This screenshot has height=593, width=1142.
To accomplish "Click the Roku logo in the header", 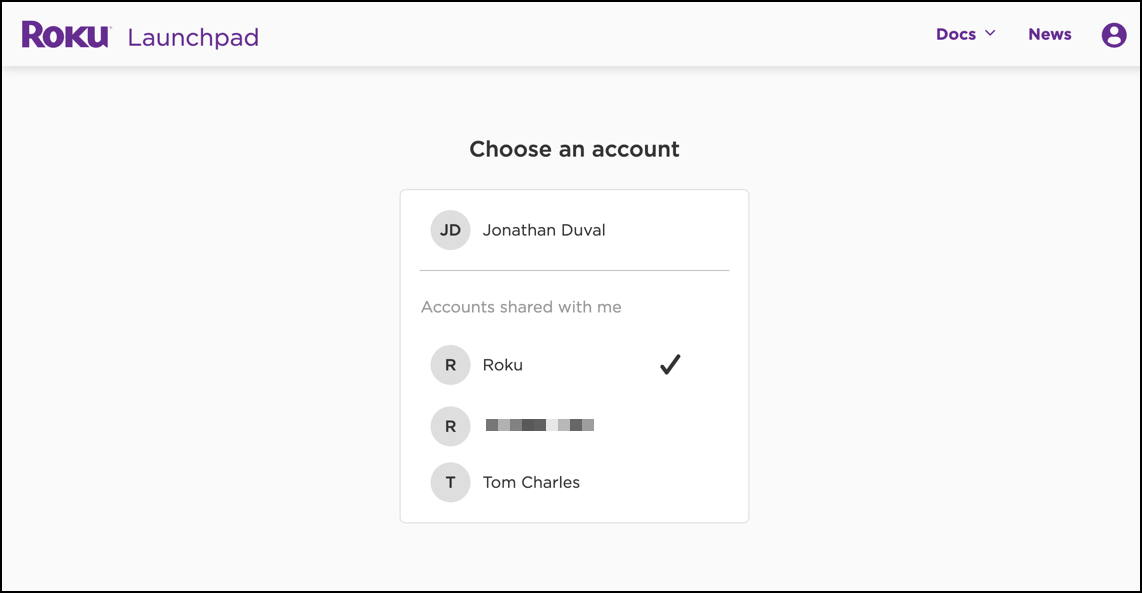I will [66, 35].
